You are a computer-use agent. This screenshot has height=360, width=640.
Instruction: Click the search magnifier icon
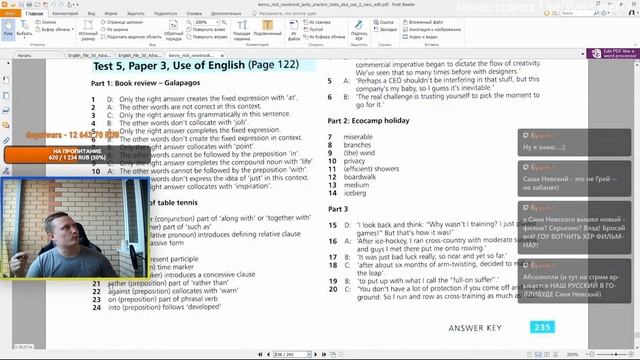point(596,13)
